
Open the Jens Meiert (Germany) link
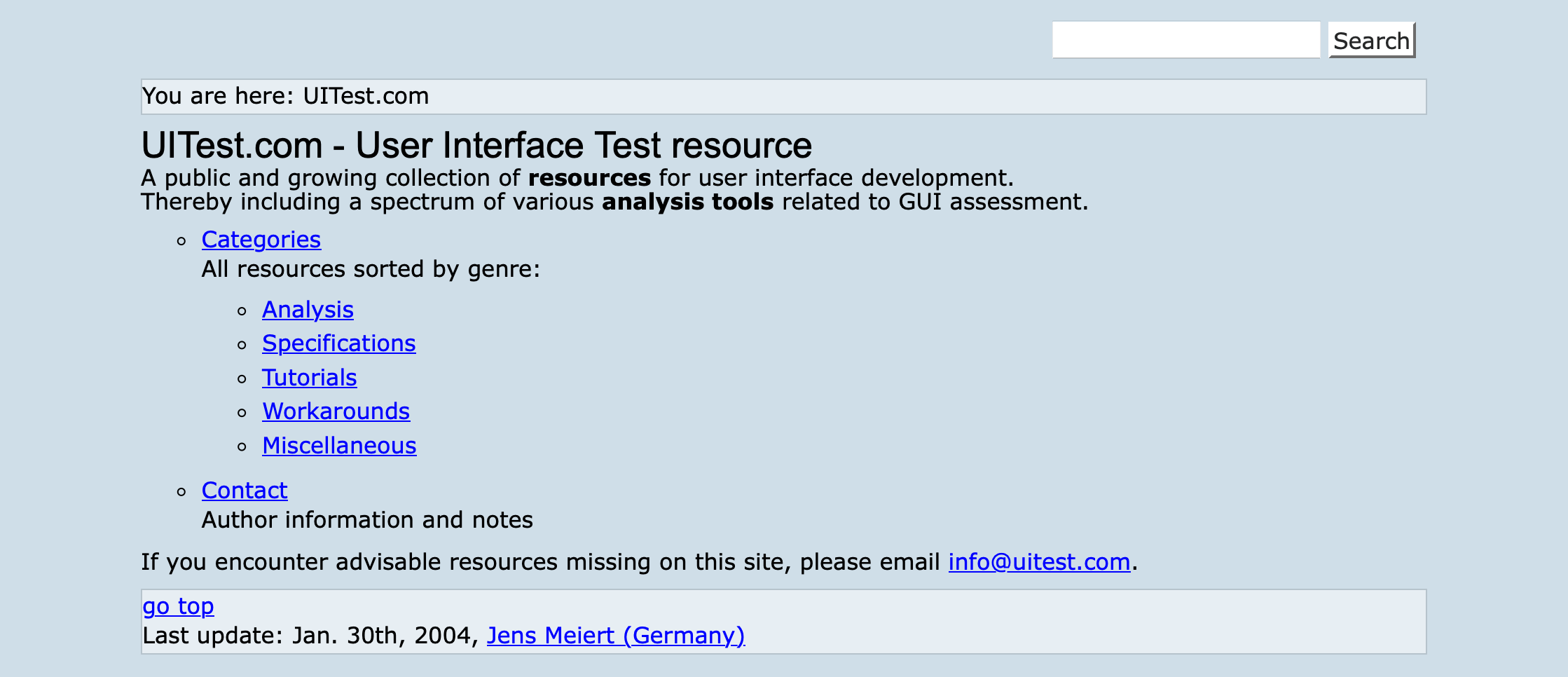tap(616, 636)
